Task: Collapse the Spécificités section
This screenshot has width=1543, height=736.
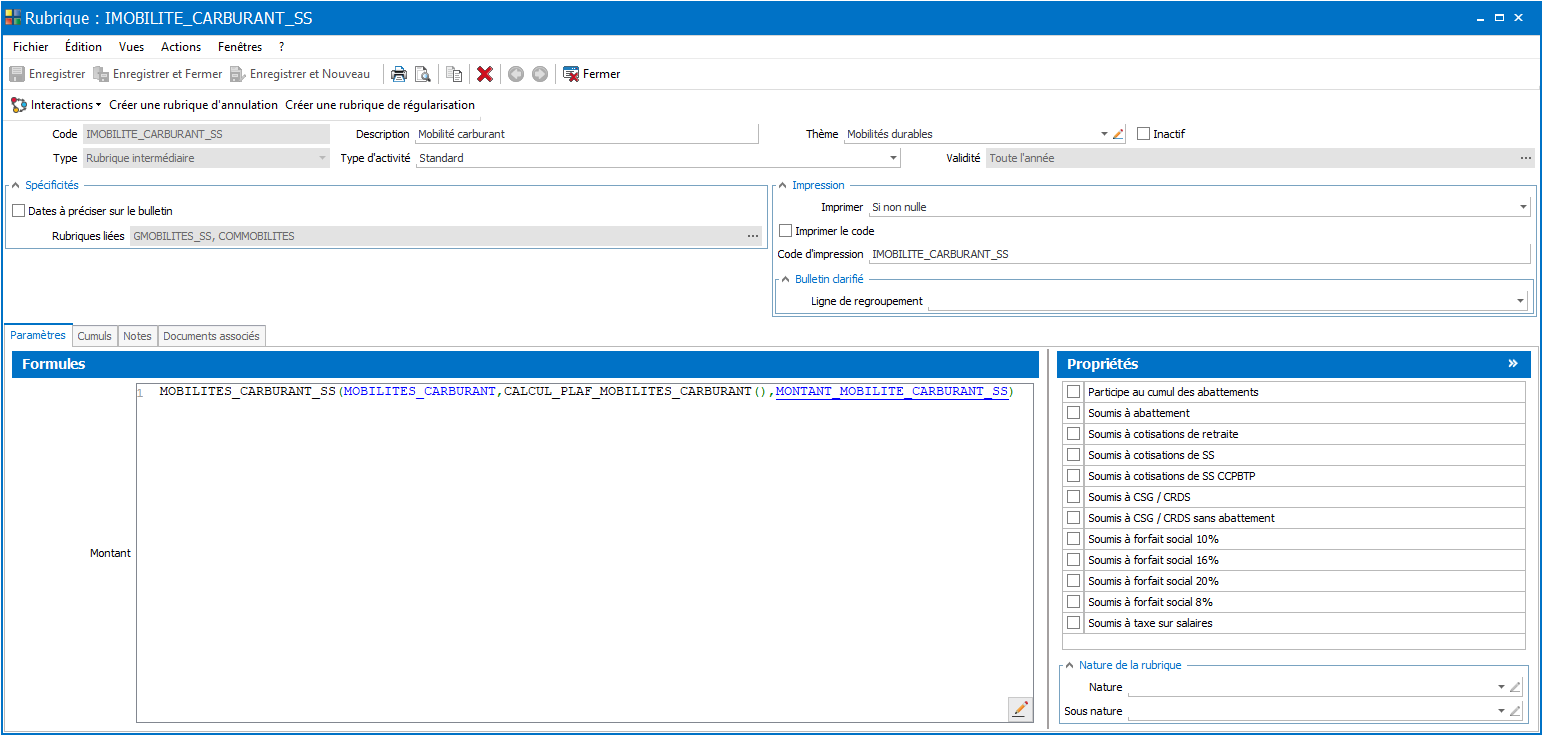Action: [x=16, y=185]
